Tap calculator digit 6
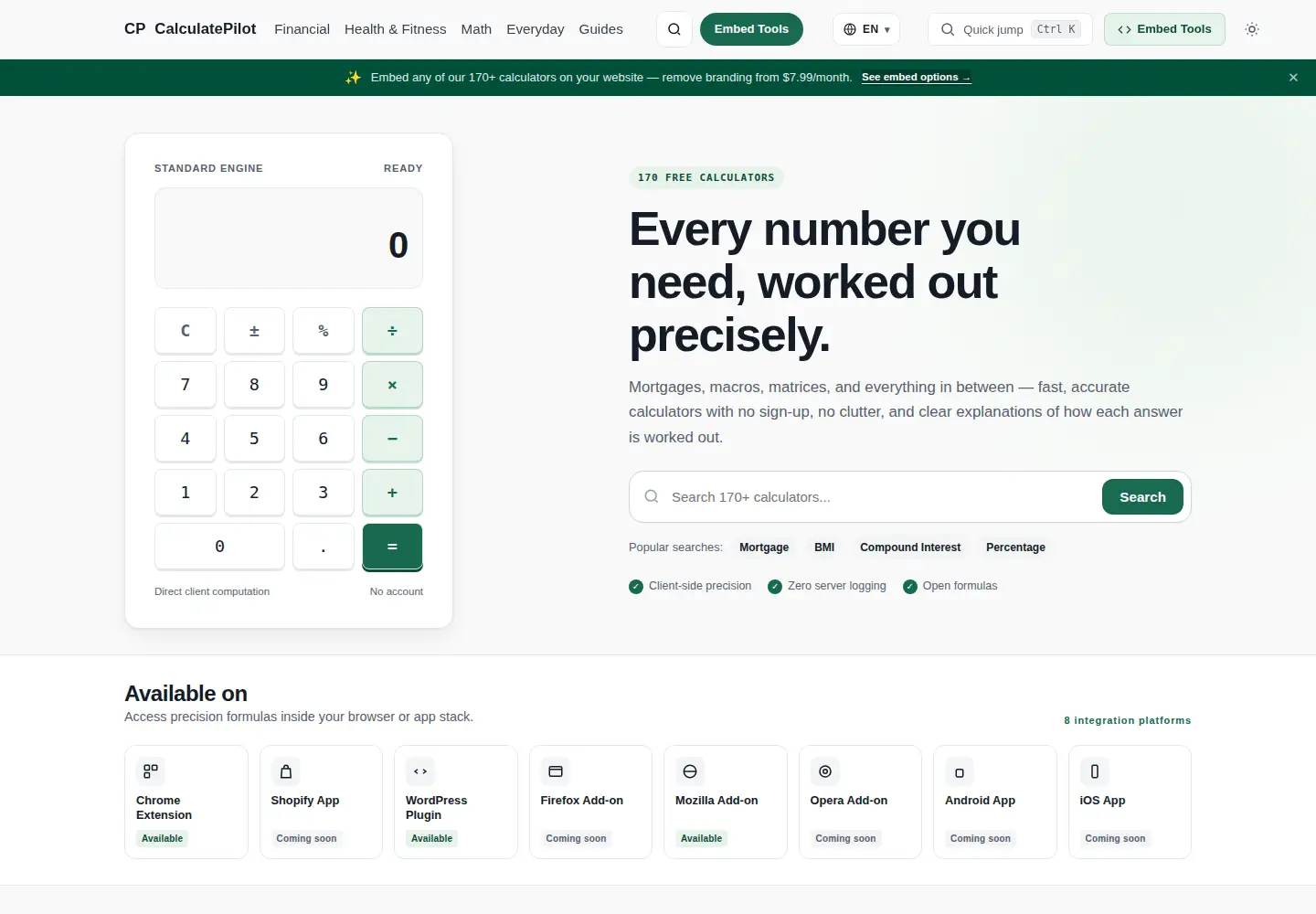The height and width of the screenshot is (914, 1316). (324, 439)
